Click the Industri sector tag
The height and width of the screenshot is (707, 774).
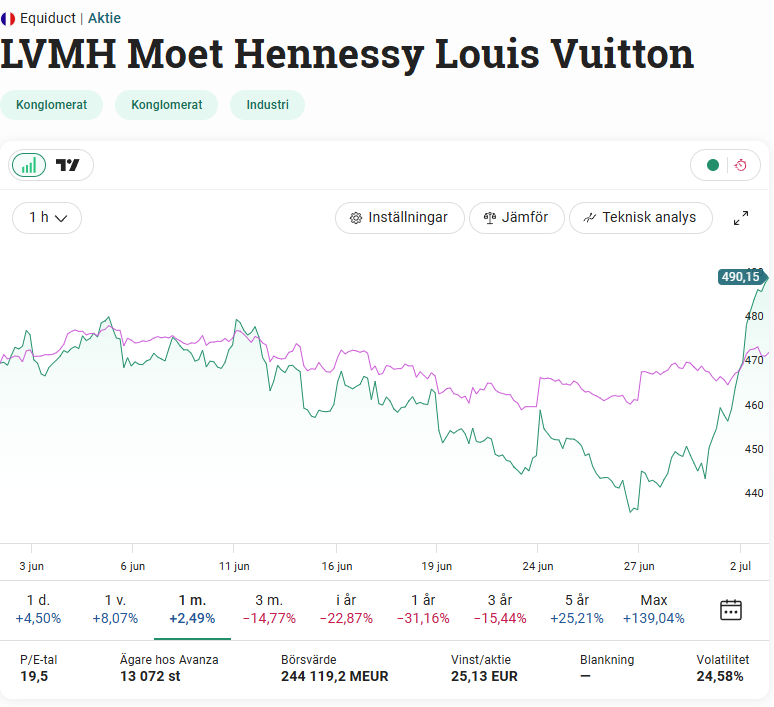tap(268, 105)
